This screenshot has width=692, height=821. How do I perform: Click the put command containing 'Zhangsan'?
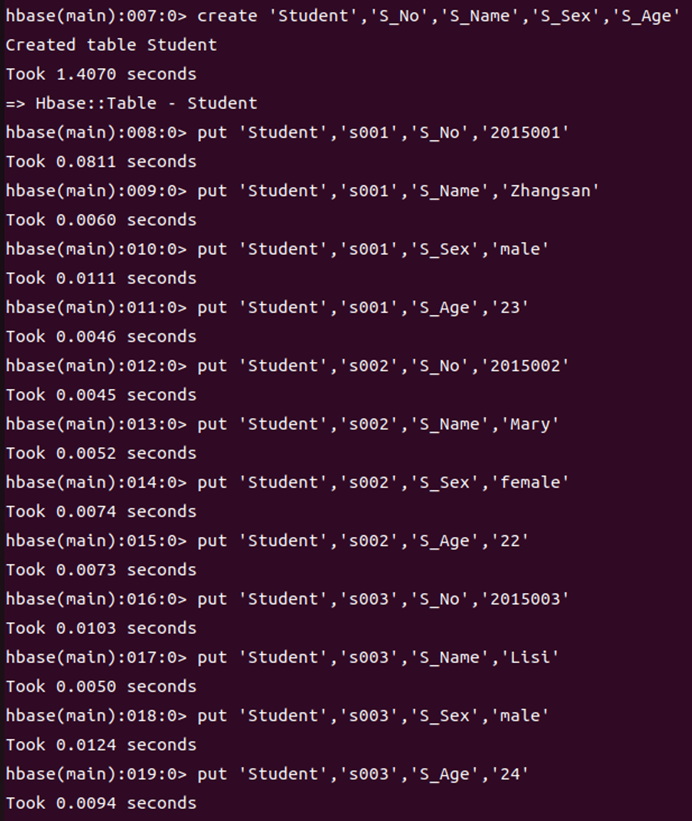coord(303,191)
